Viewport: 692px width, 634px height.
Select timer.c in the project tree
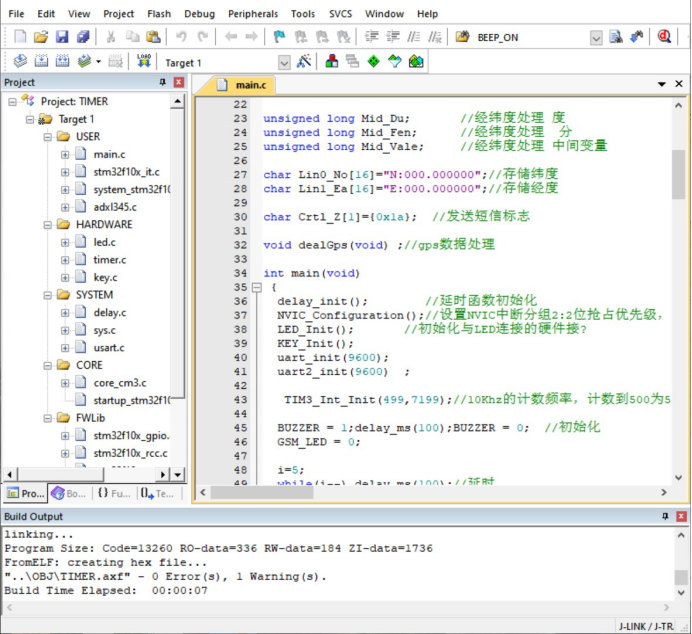pos(109,260)
